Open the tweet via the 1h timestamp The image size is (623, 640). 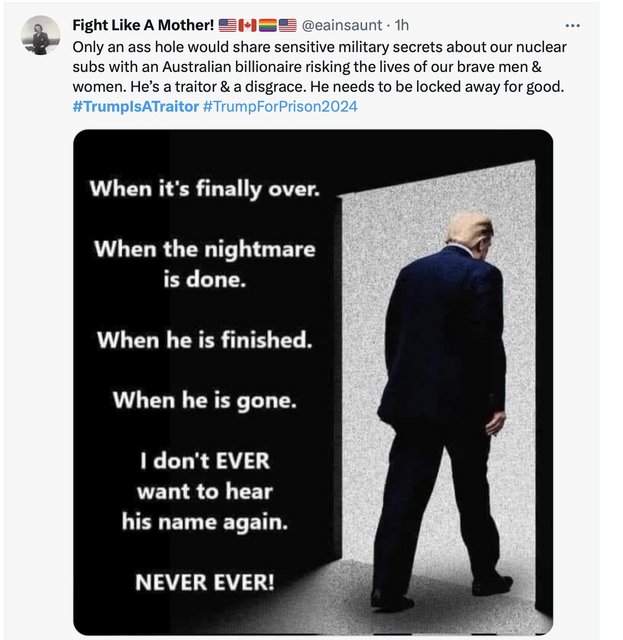point(402,25)
